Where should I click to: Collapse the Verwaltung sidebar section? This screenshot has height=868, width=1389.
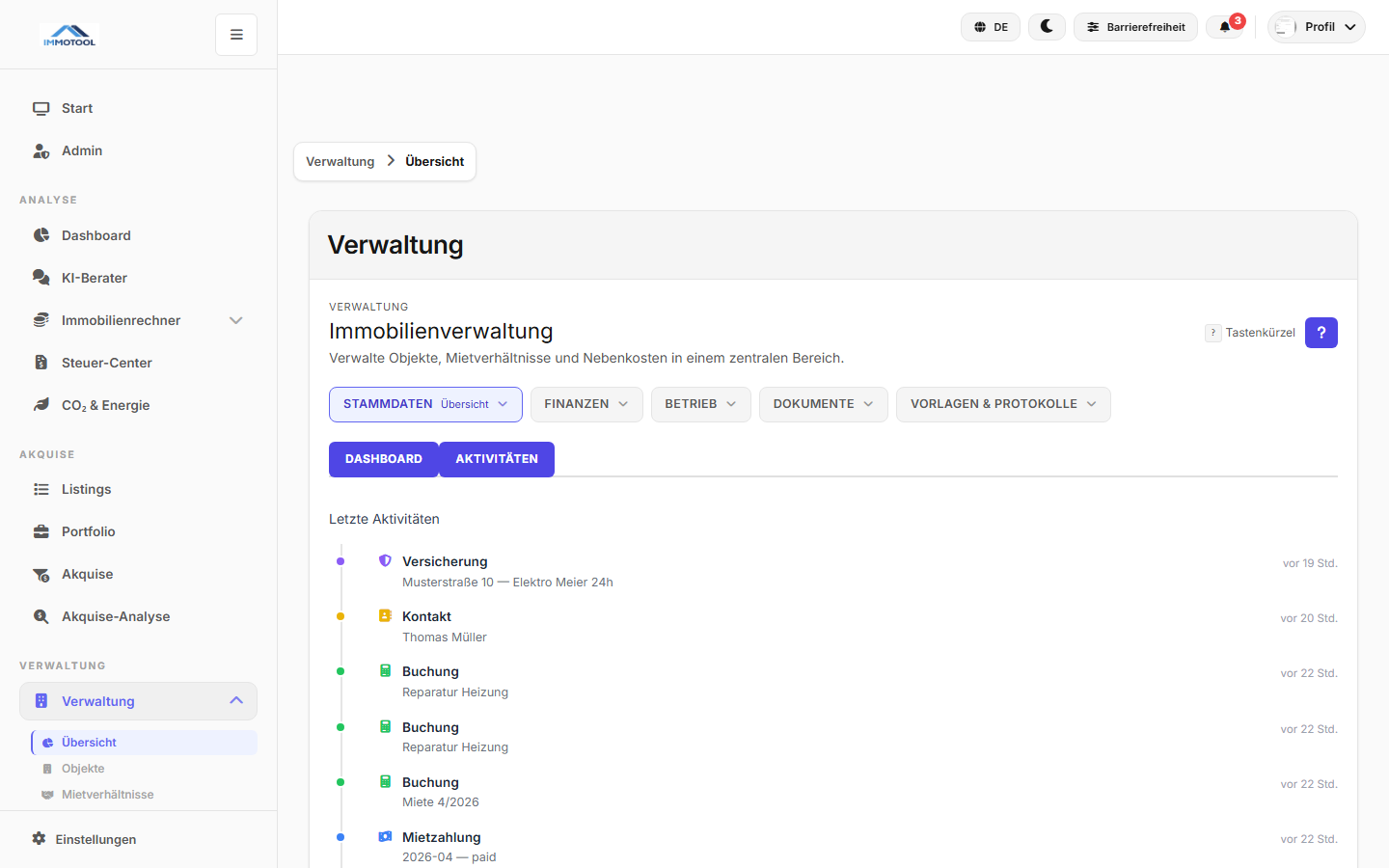[x=236, y=701]
